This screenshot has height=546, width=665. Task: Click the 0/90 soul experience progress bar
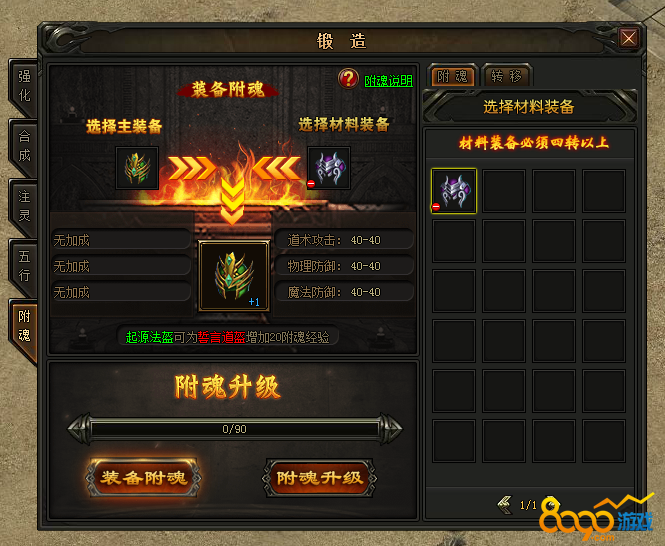coord(235,429)
